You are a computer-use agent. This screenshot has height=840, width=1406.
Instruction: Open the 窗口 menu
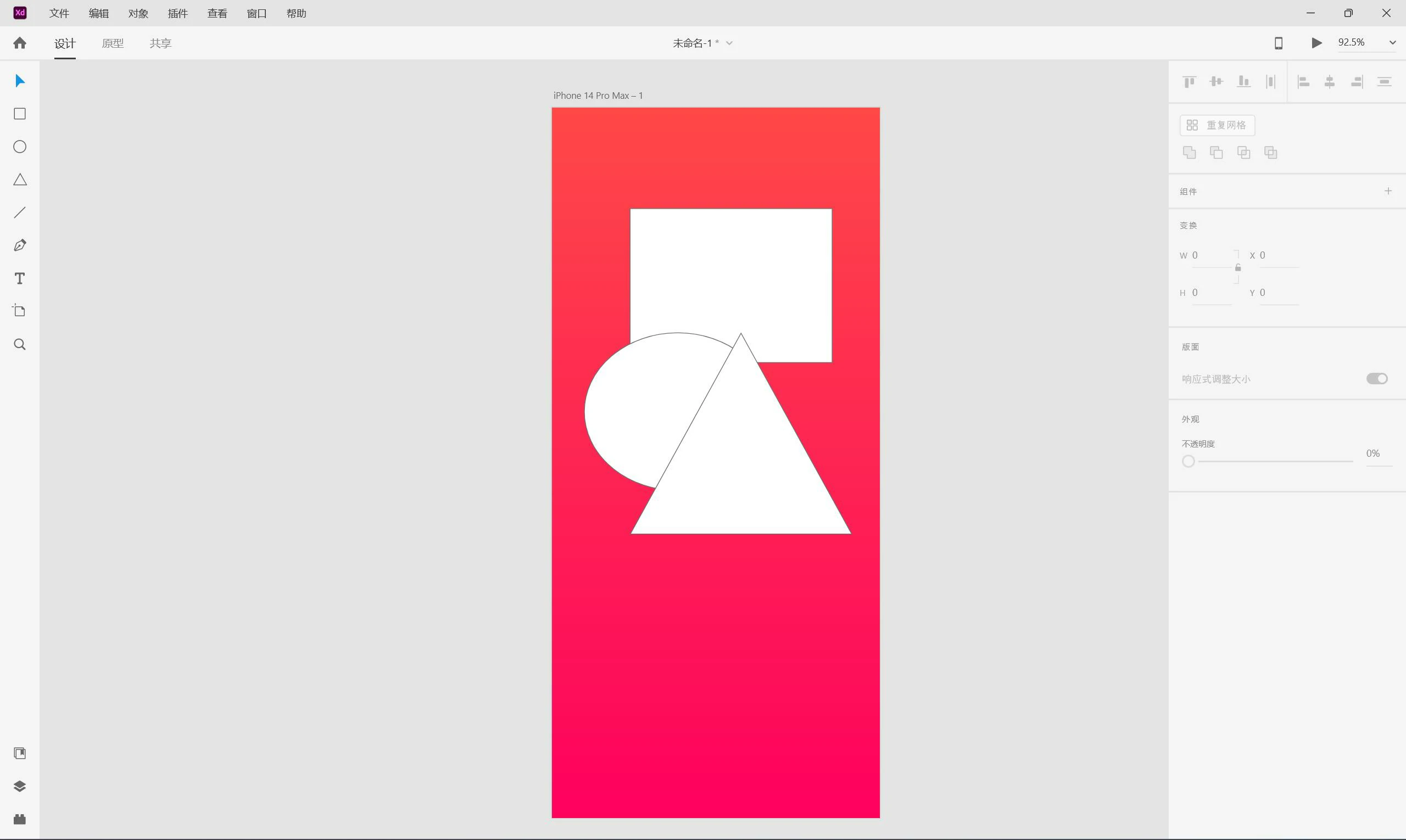tap(256, 13)
